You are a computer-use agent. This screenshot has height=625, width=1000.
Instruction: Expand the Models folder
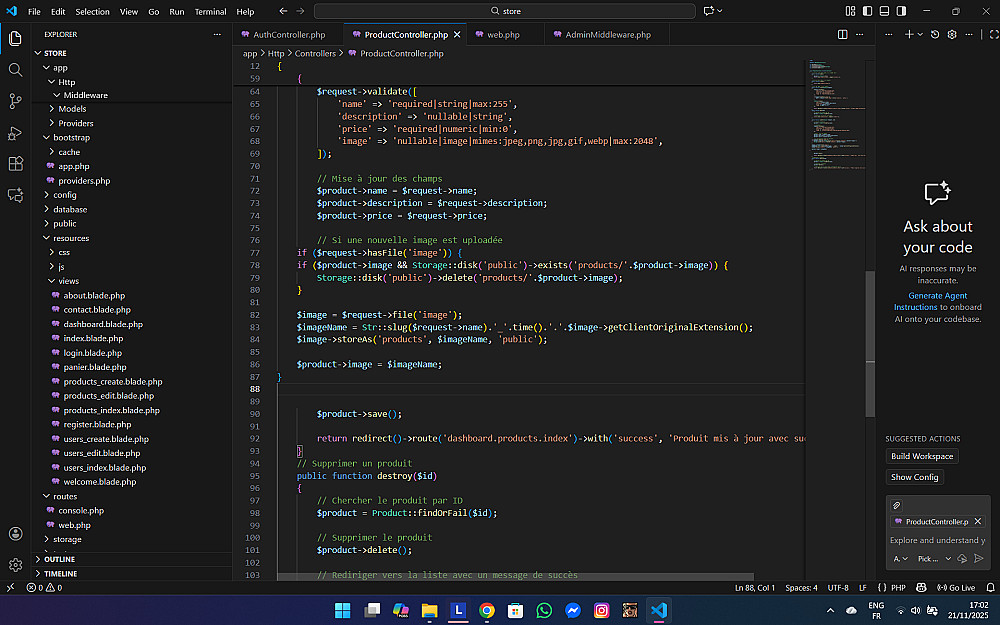[72, 109]
